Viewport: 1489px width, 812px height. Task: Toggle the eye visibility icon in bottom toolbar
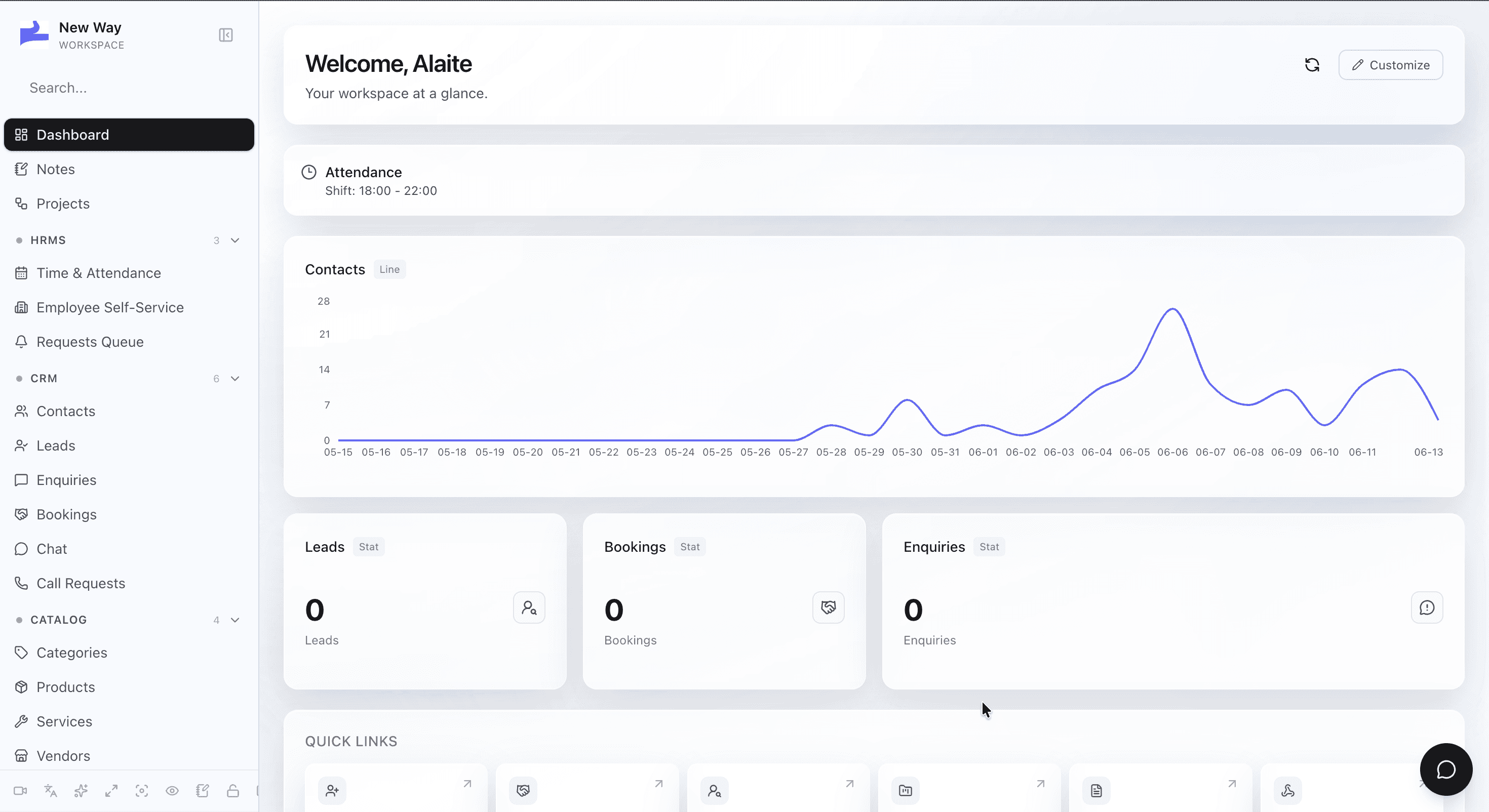(x=172, y=791)
